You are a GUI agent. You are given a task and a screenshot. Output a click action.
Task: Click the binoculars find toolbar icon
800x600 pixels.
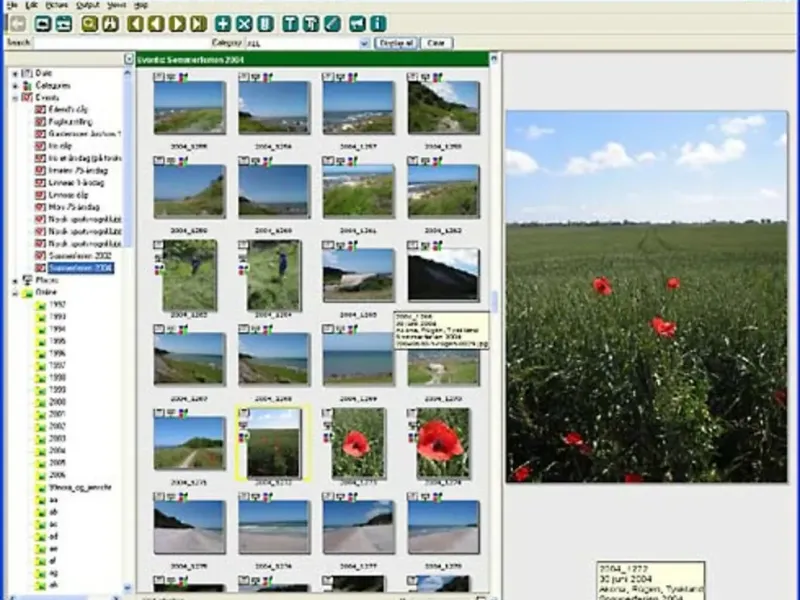tap(111, 23)
